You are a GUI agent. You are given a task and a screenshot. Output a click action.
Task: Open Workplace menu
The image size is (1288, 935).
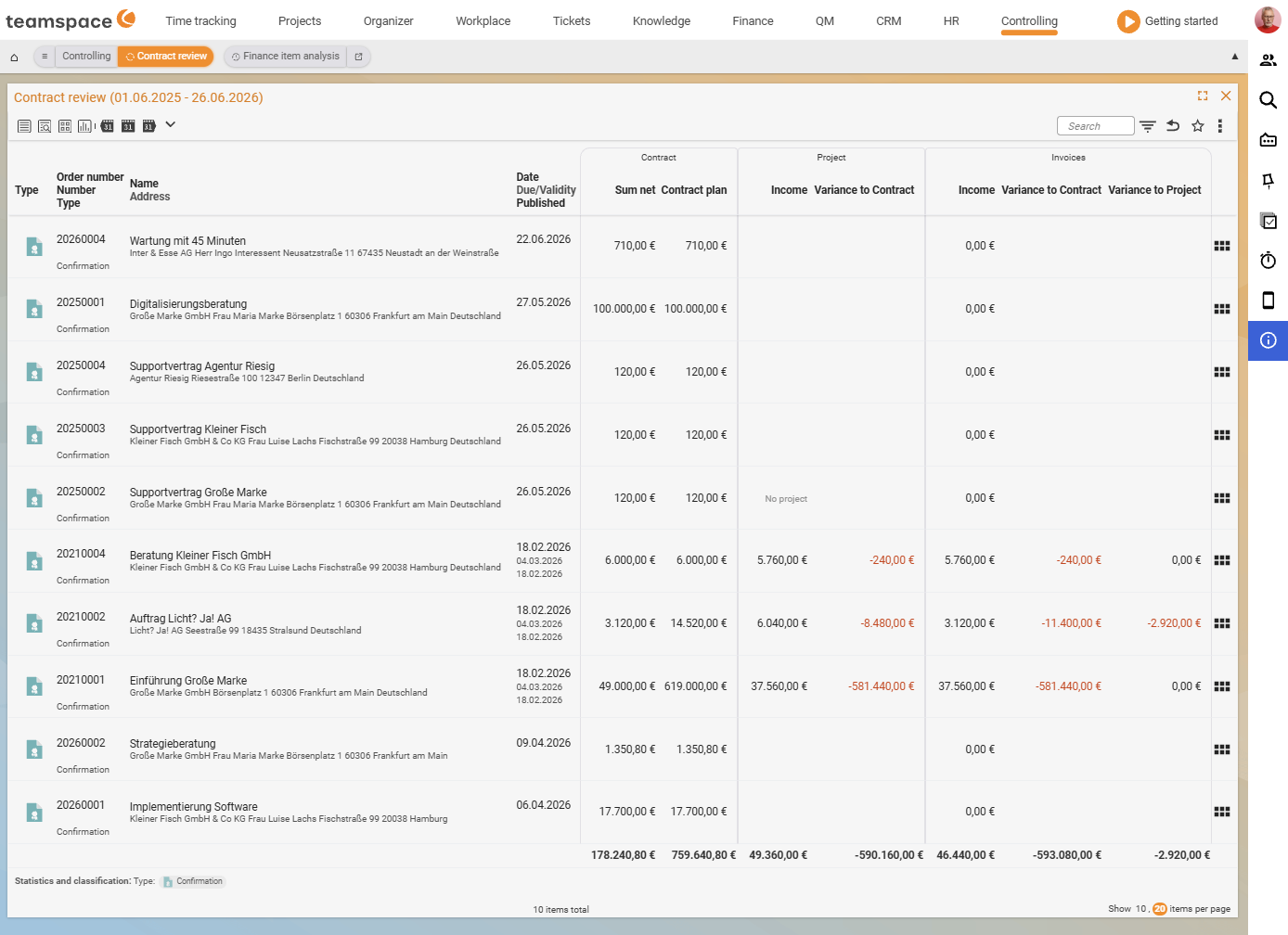point(483,21)
